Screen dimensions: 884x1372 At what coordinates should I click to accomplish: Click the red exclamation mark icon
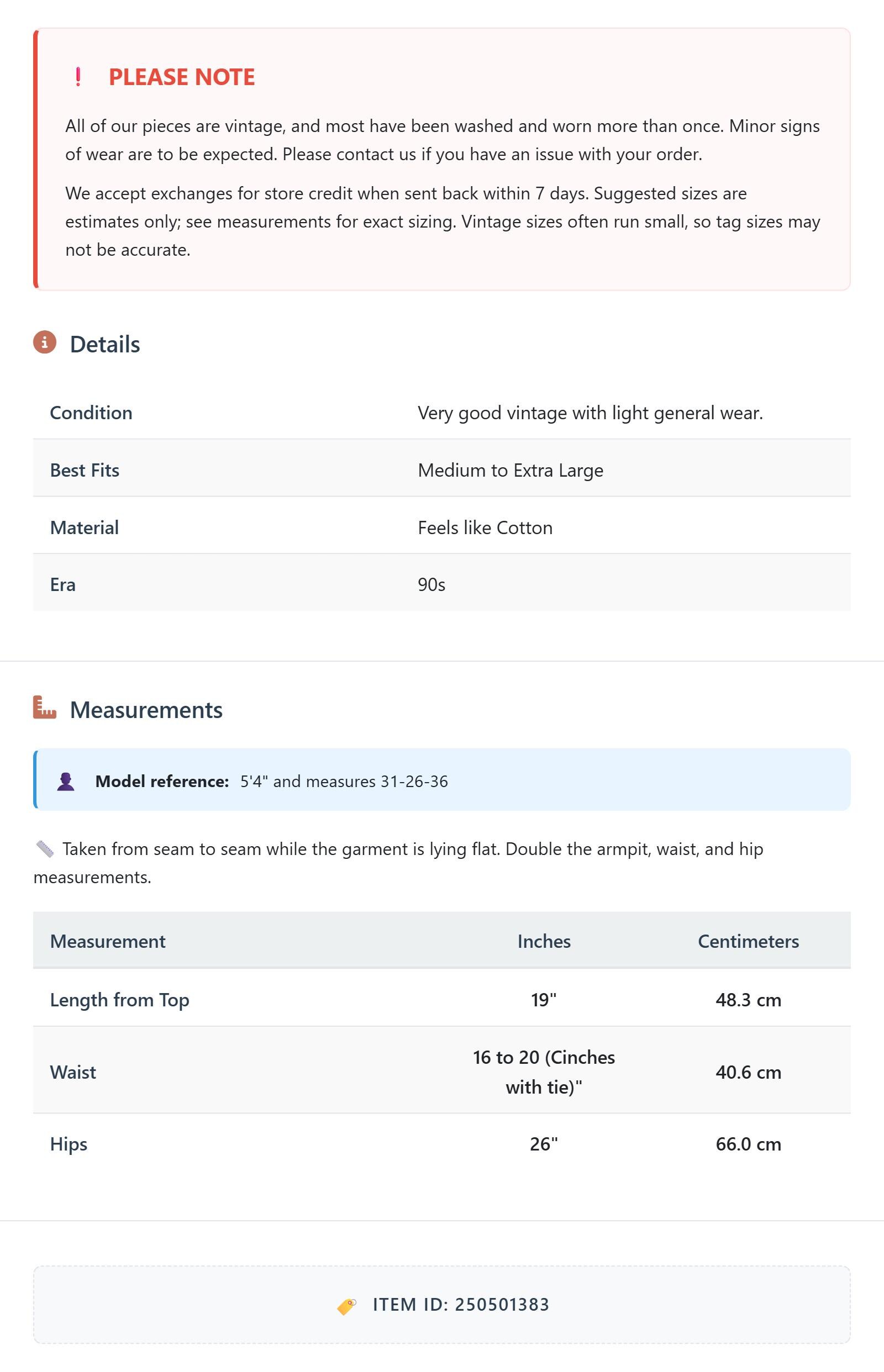[x=78, y=77]
